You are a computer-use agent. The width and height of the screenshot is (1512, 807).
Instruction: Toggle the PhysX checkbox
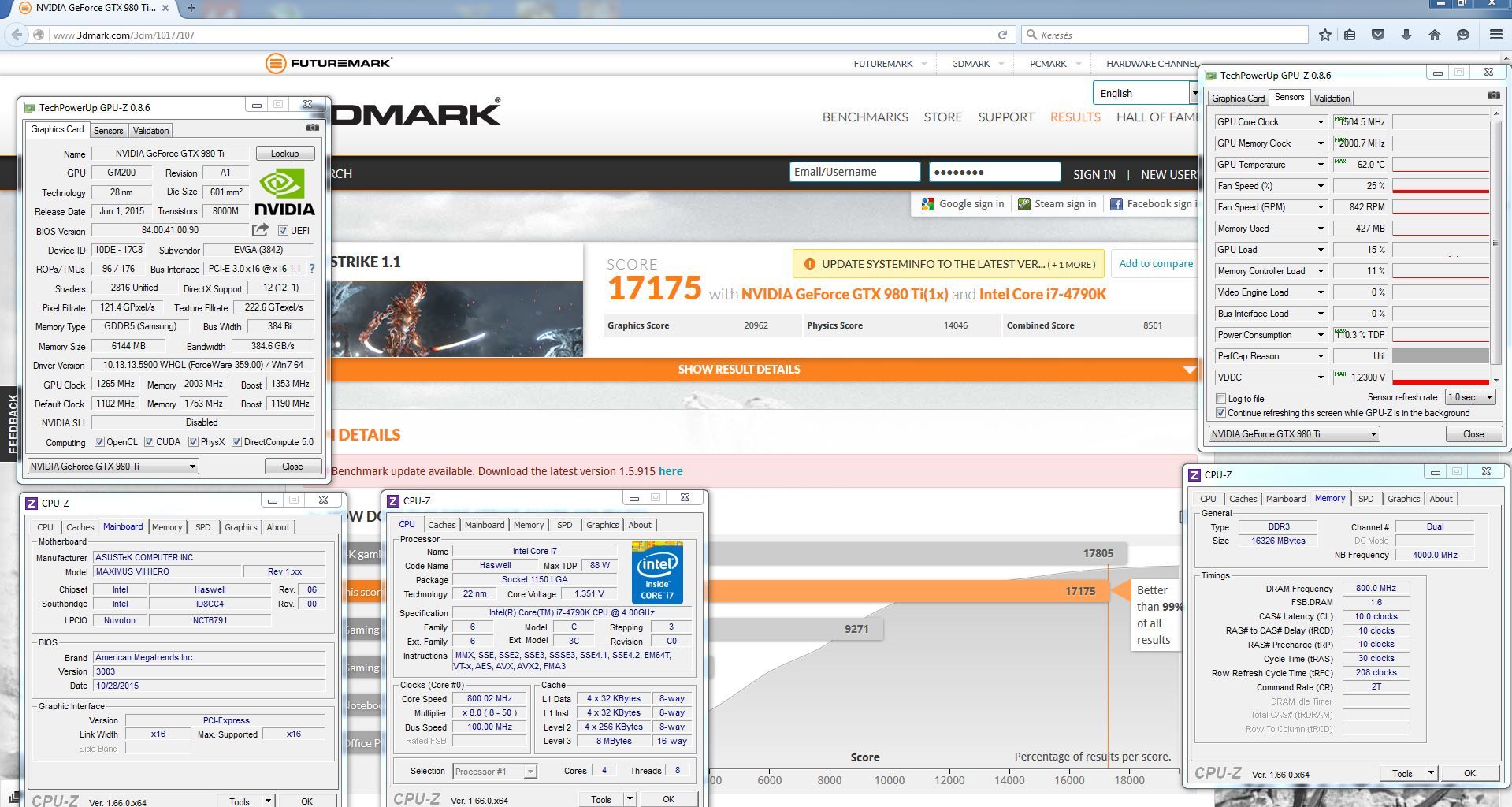click(x=193, y=442)
